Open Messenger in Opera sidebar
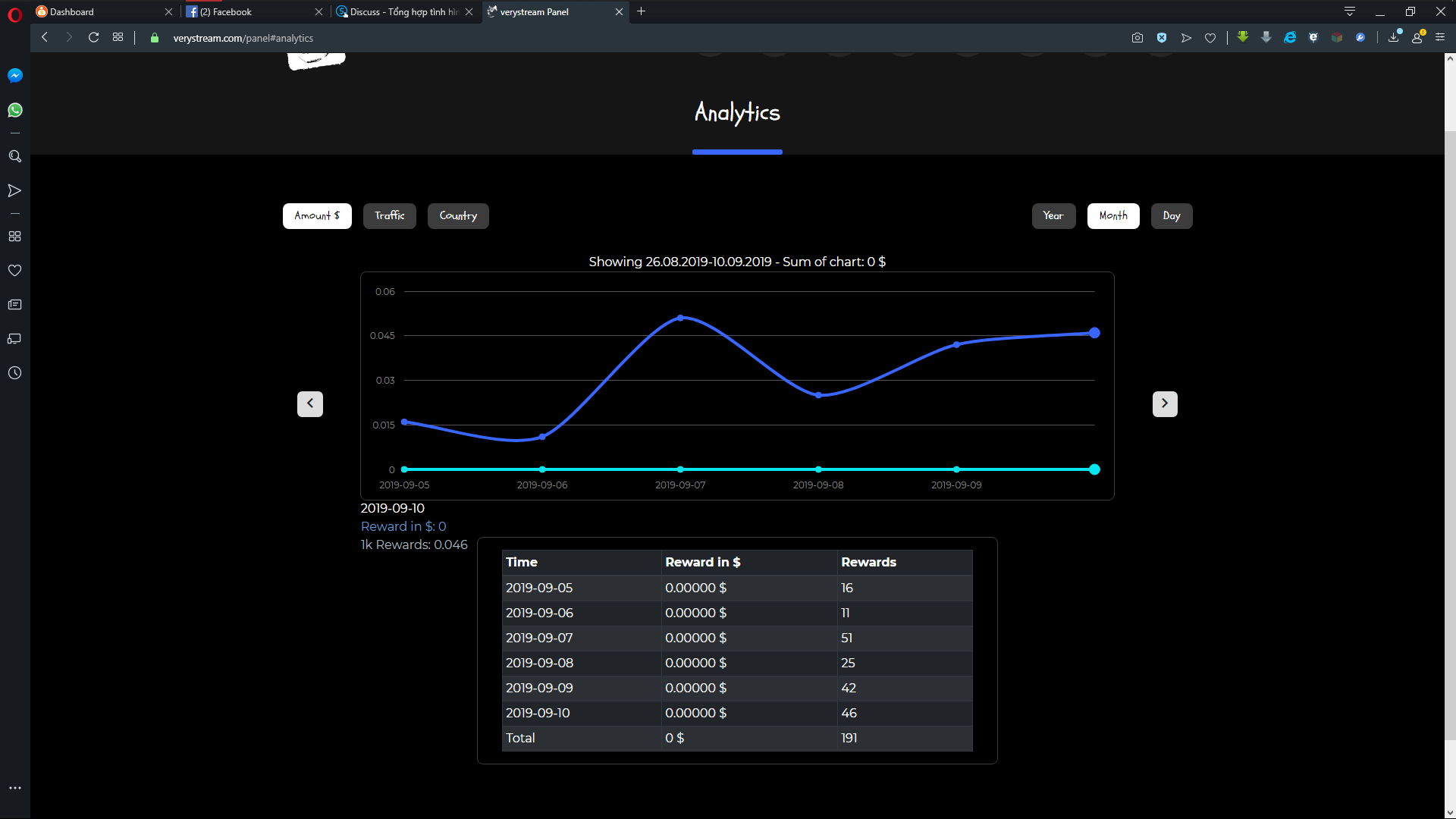 point(14,76)
